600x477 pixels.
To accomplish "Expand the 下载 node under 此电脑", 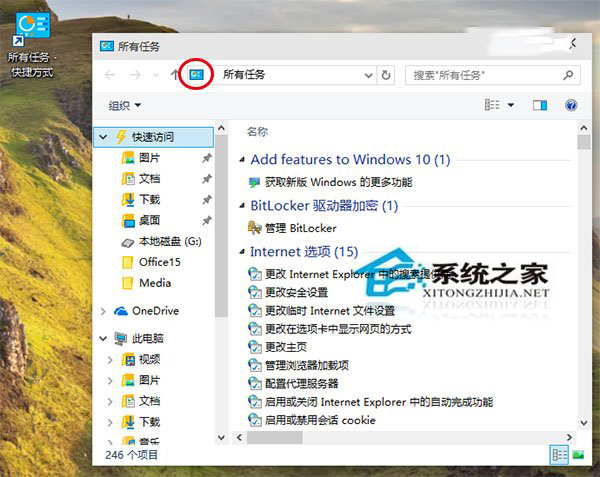I will [x=110, y=422].
